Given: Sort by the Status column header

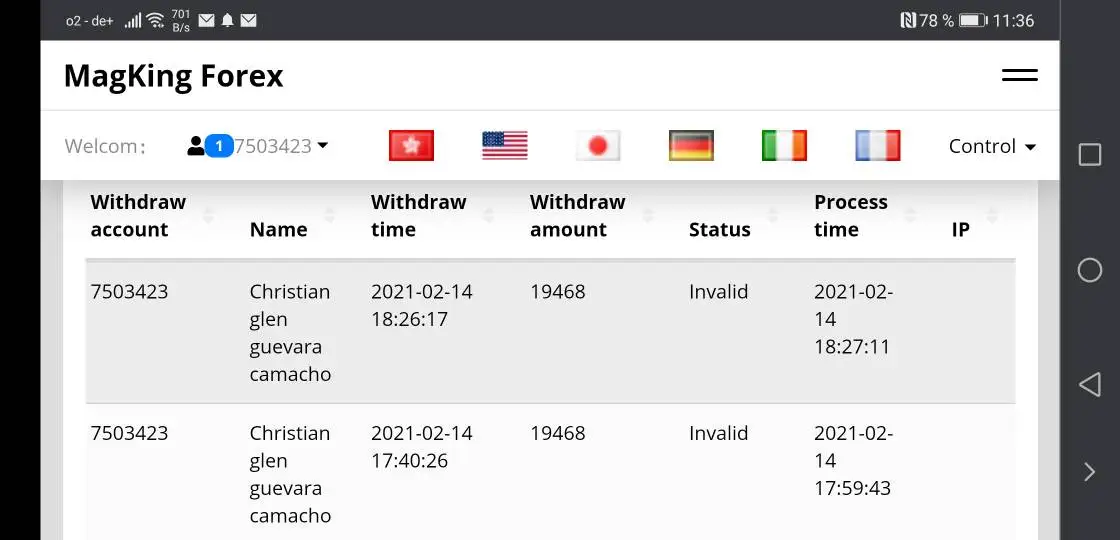Looking at the screenshot, I should point(720,229).
